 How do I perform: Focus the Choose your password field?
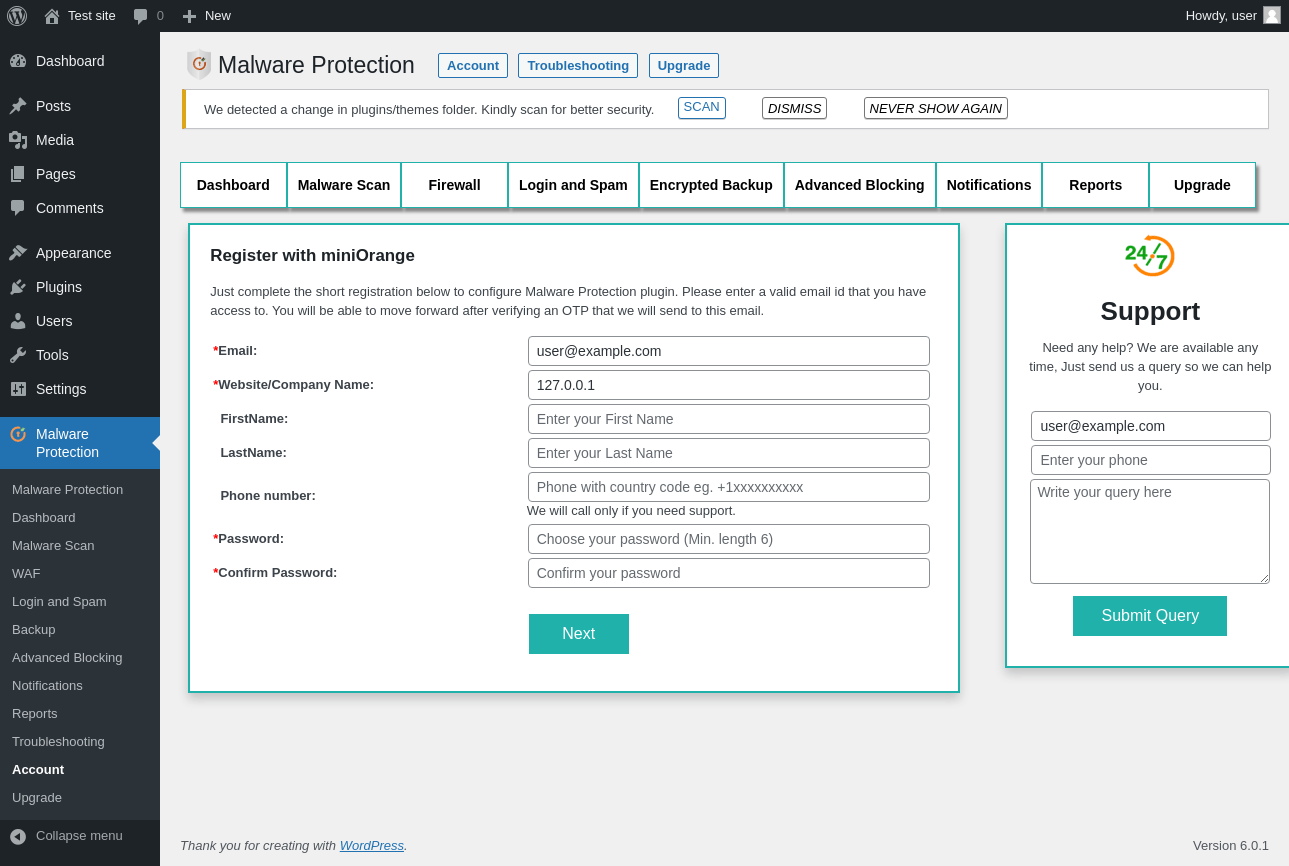coord(728,539)
